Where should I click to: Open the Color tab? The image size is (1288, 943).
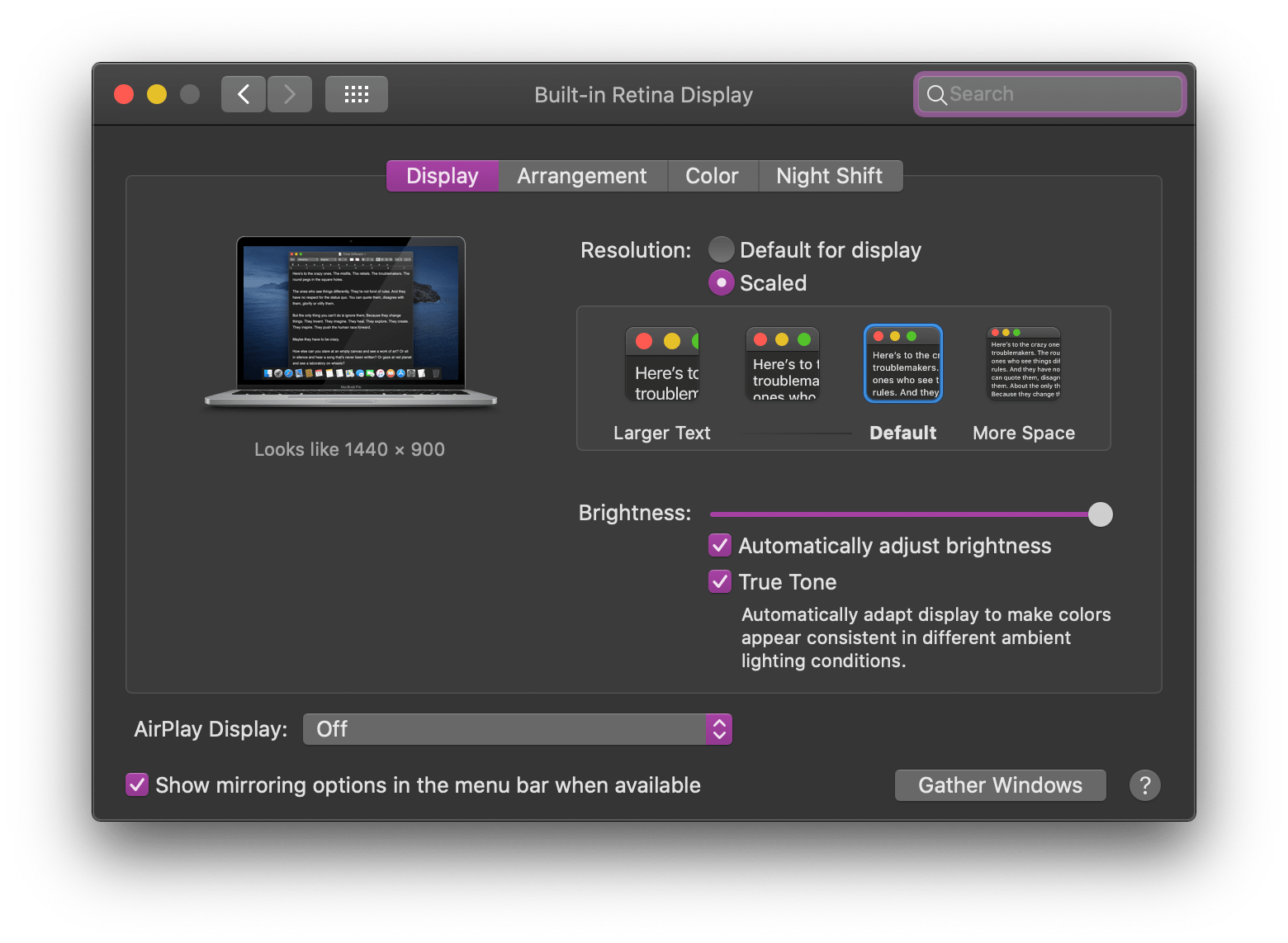[x=712, y=175]
